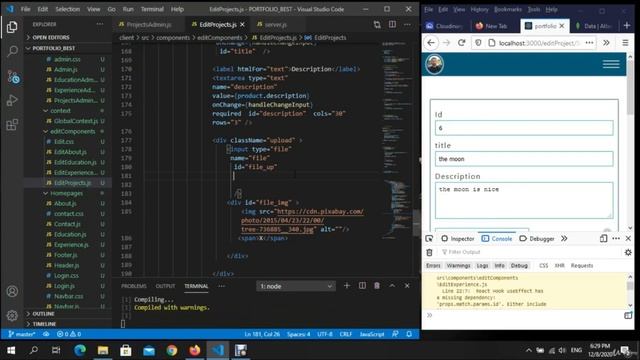
Task: Open the 1: node terminal dropdown
Action: 296,286
